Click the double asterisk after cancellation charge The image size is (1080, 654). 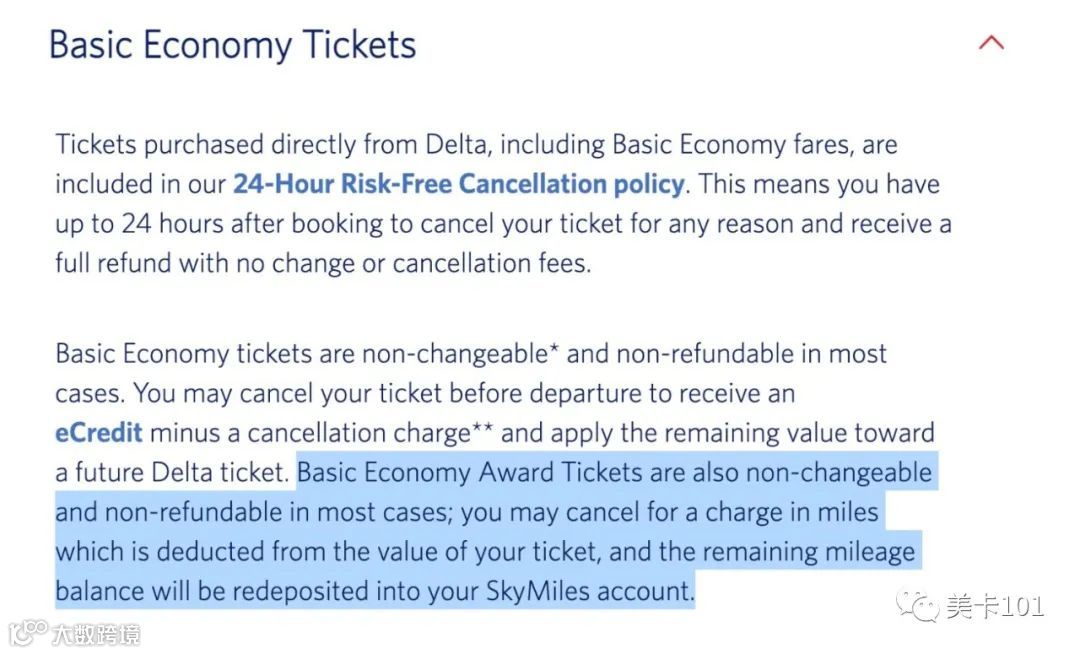tap(483, 430)
